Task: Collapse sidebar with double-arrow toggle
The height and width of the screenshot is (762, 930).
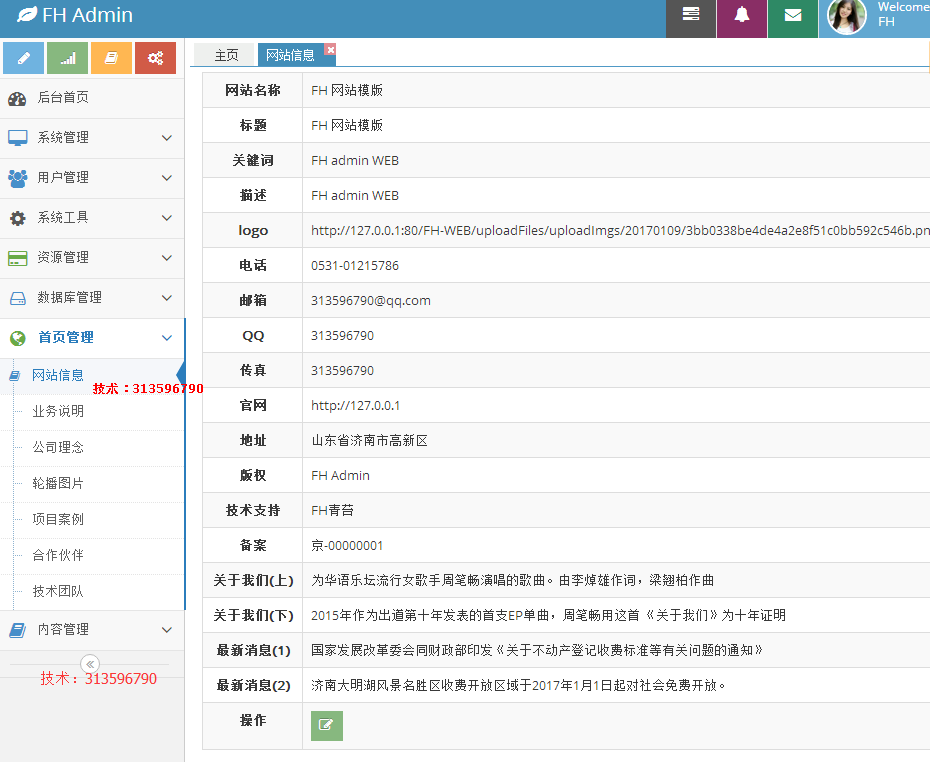Action: click(90, 664)
